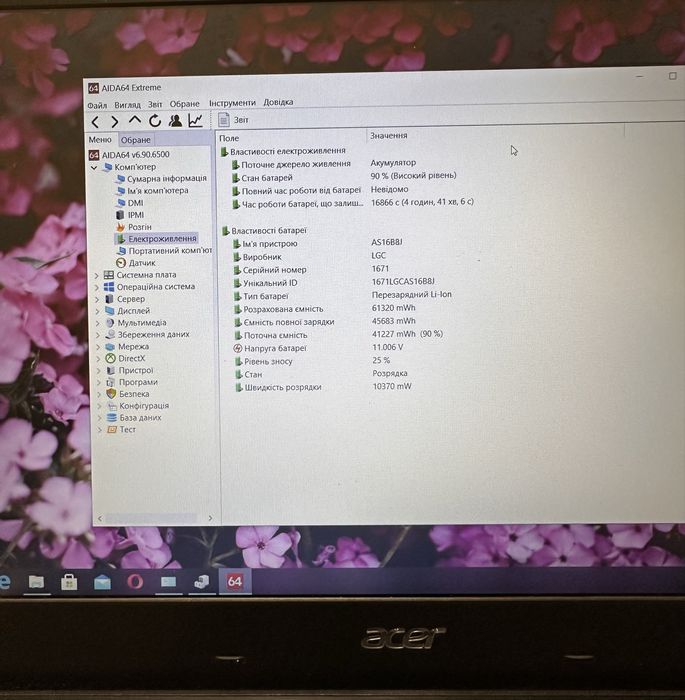
Task: Maximize the AIDA64 Extreme window
Action: coord(672,76)
